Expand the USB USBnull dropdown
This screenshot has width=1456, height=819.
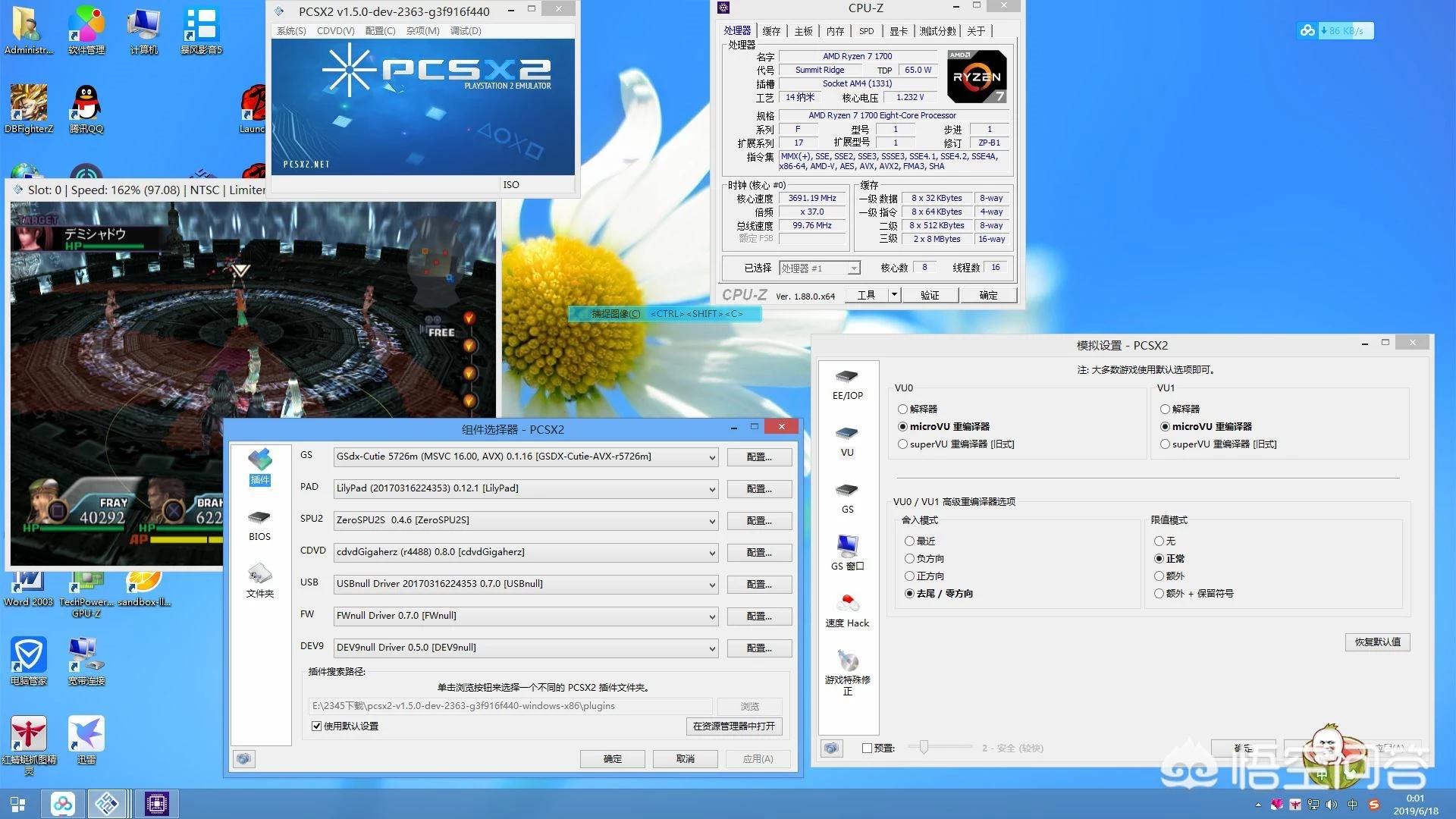(712, 585)
